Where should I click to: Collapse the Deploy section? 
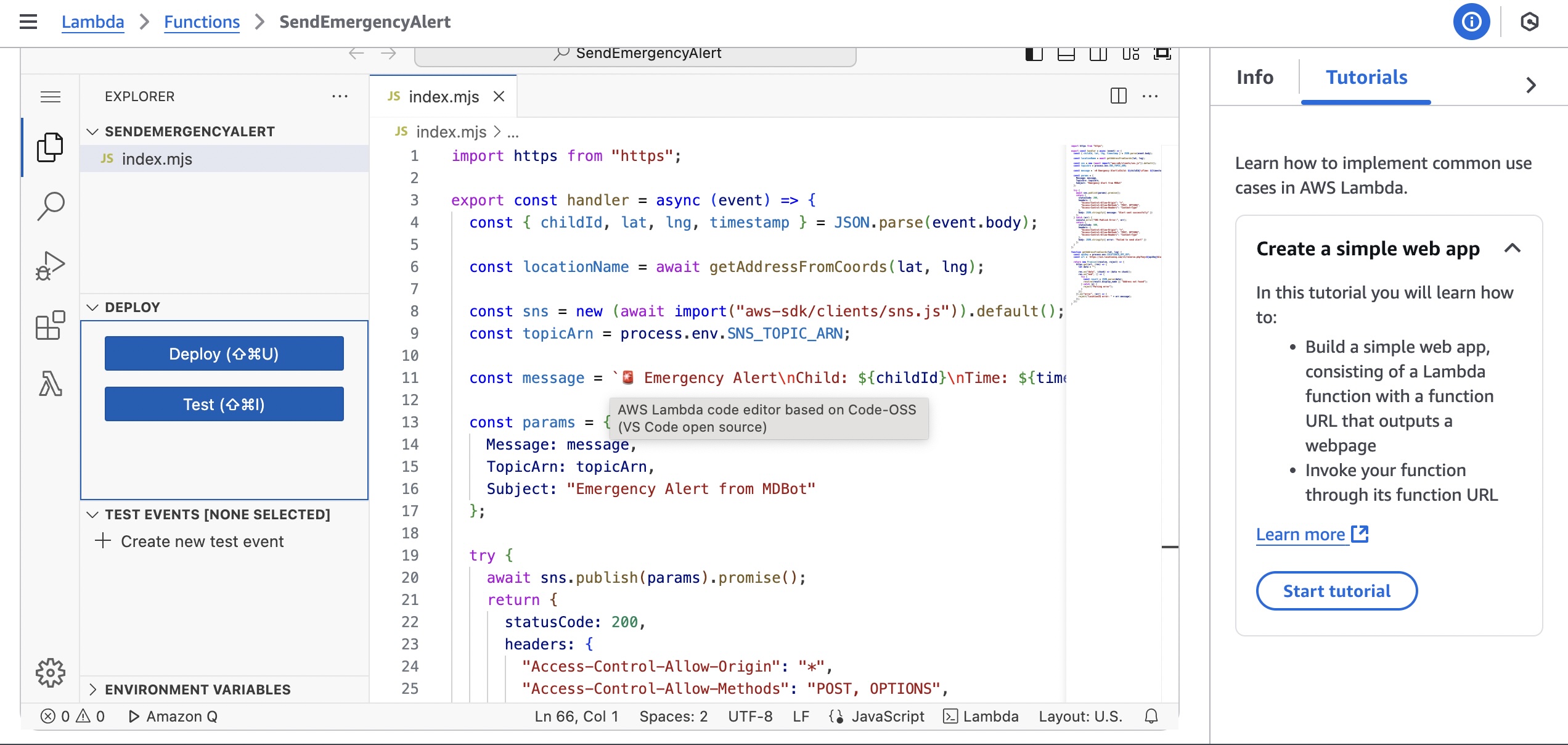tap(132, 307)
